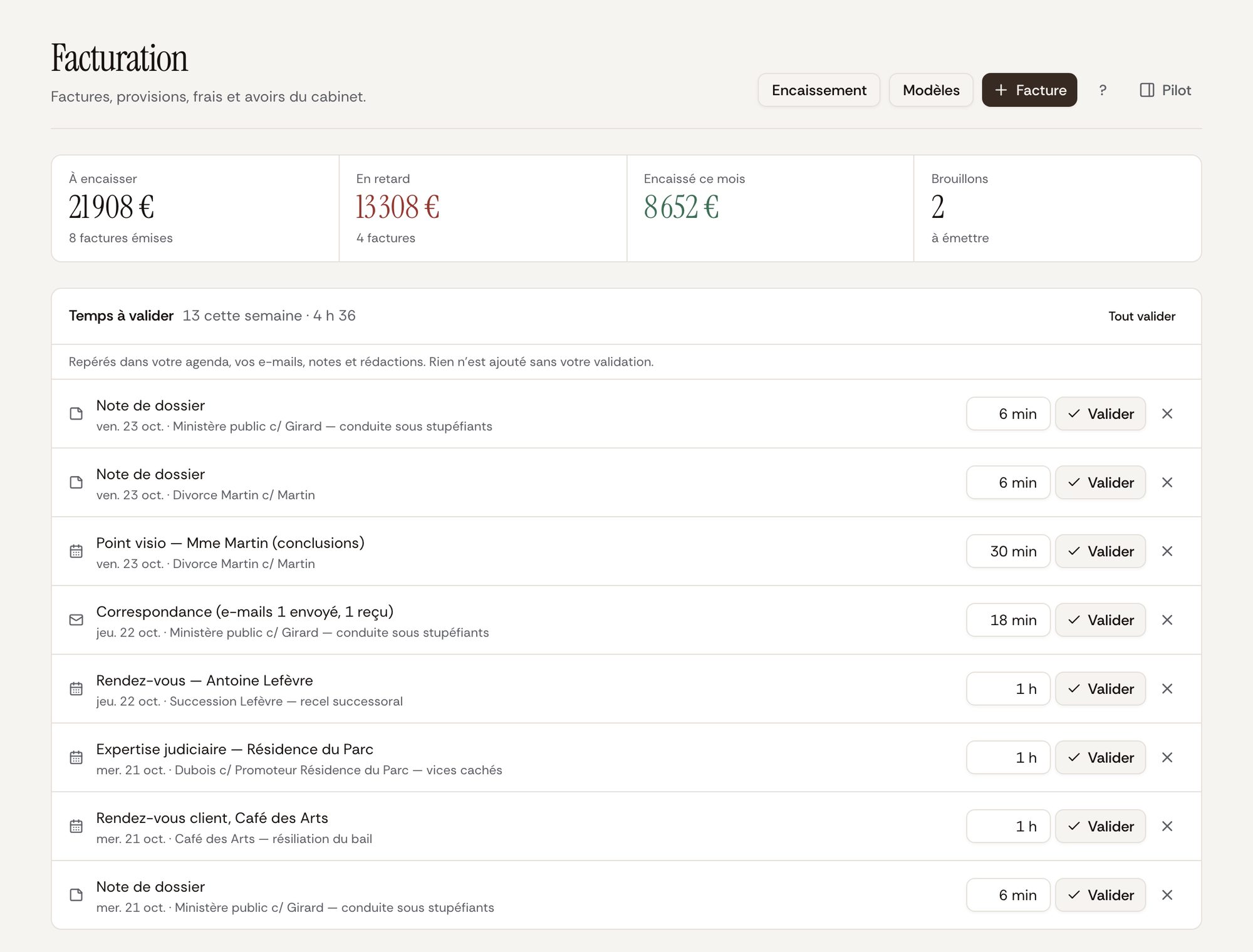Click the calendar icon for Expertise judiciaire row
The width and height of the screenshot is (1253, 952).
point(76,757)
